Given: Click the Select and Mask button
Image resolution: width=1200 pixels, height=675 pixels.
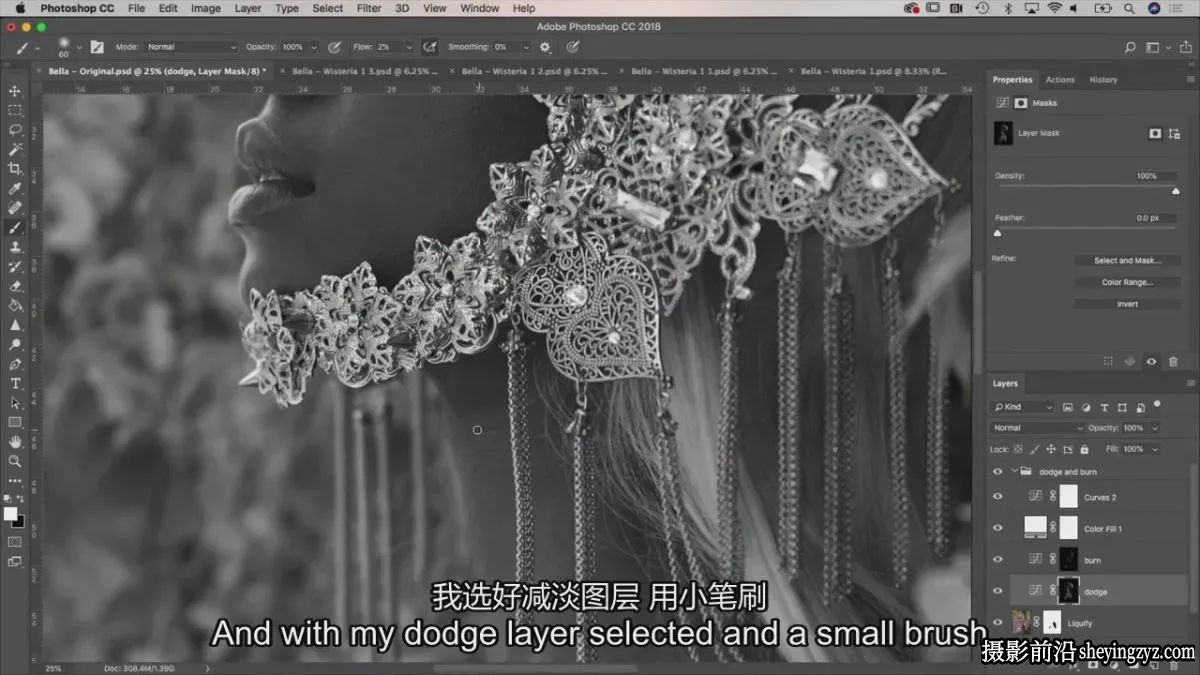Looking at the screenshot, I should 1127,260.
